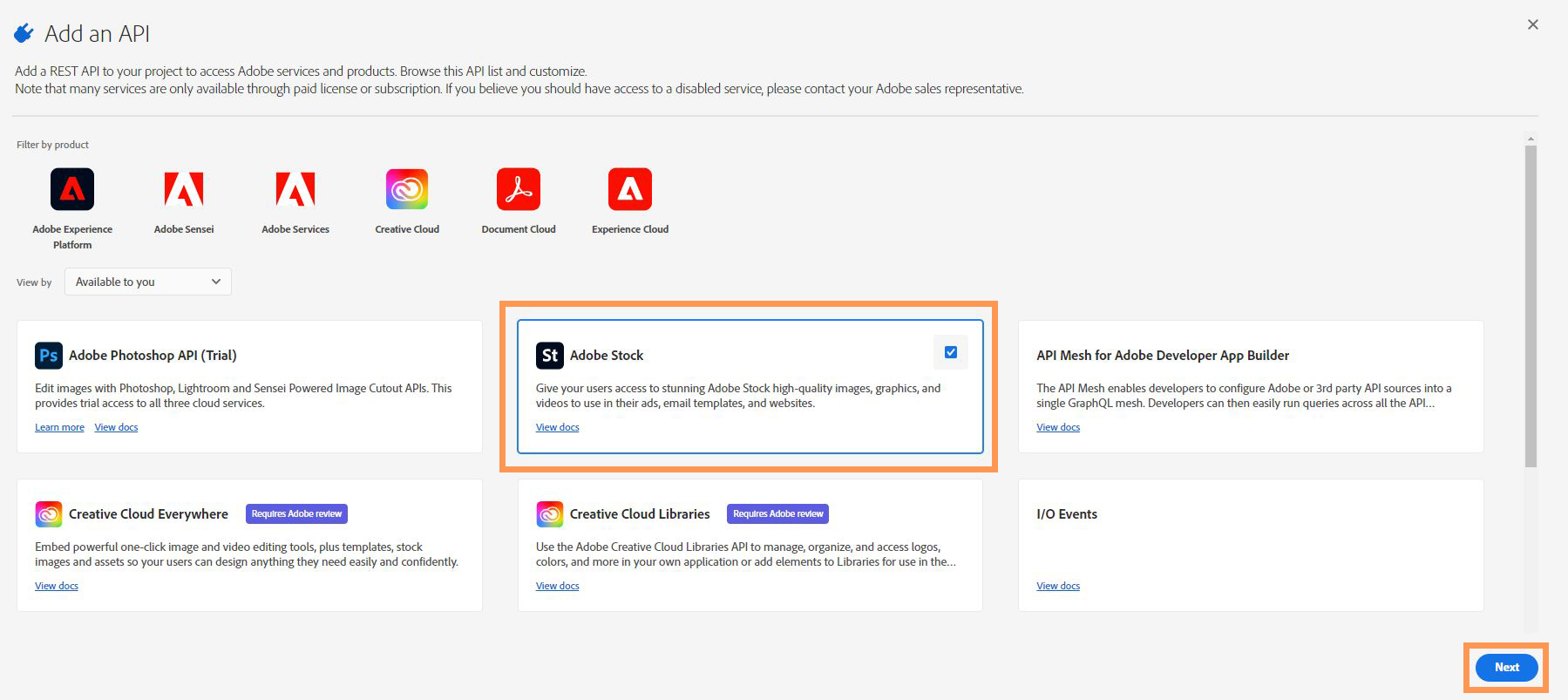Click the Adobe Experience Platform filter label

(72, 237)
